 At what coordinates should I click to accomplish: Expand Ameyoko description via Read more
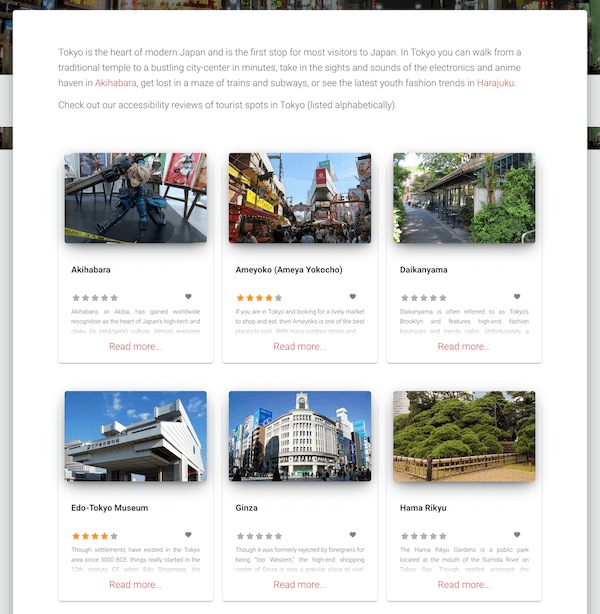click(x=299, y=347)
